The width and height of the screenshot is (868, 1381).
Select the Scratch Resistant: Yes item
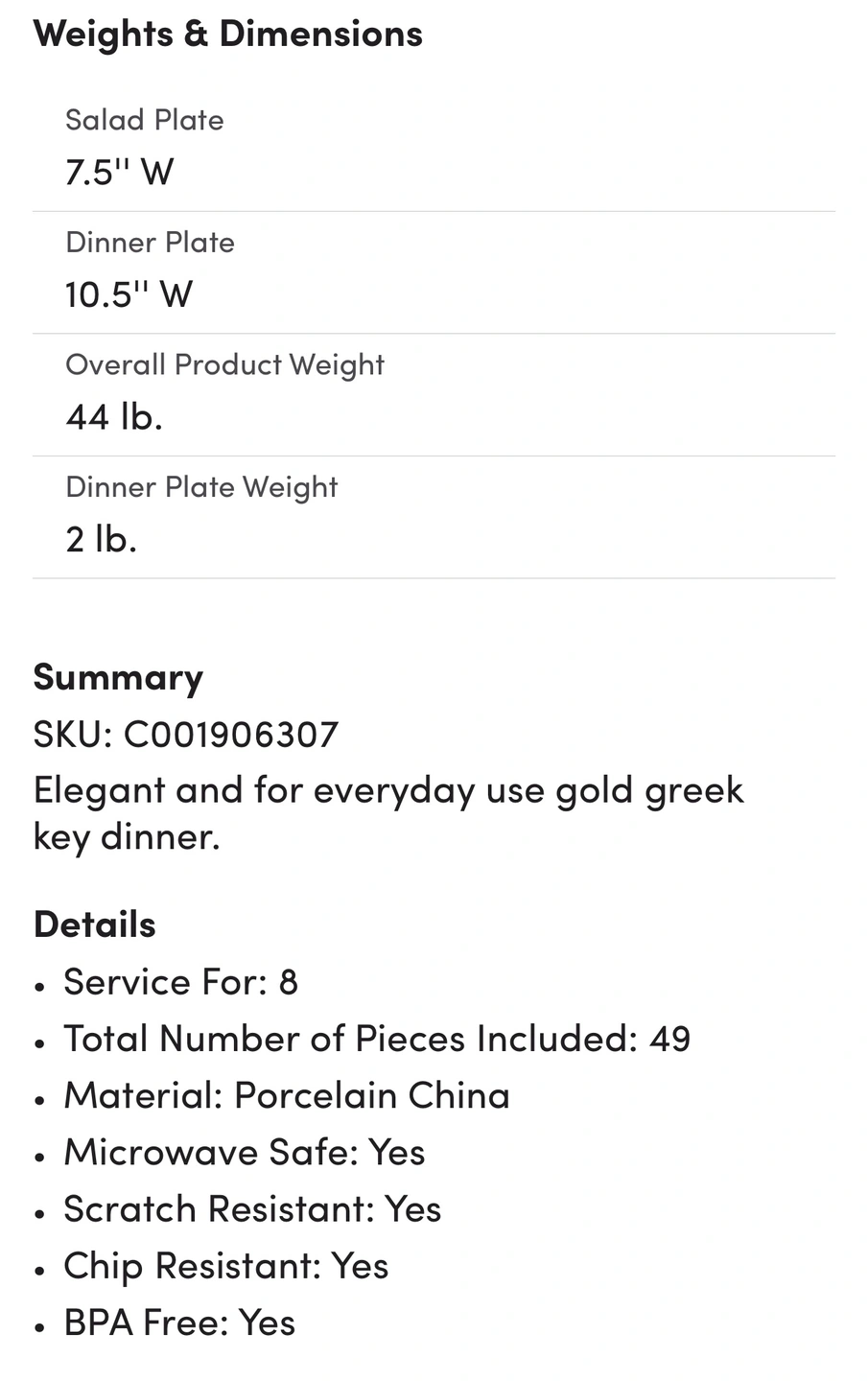252,1209
